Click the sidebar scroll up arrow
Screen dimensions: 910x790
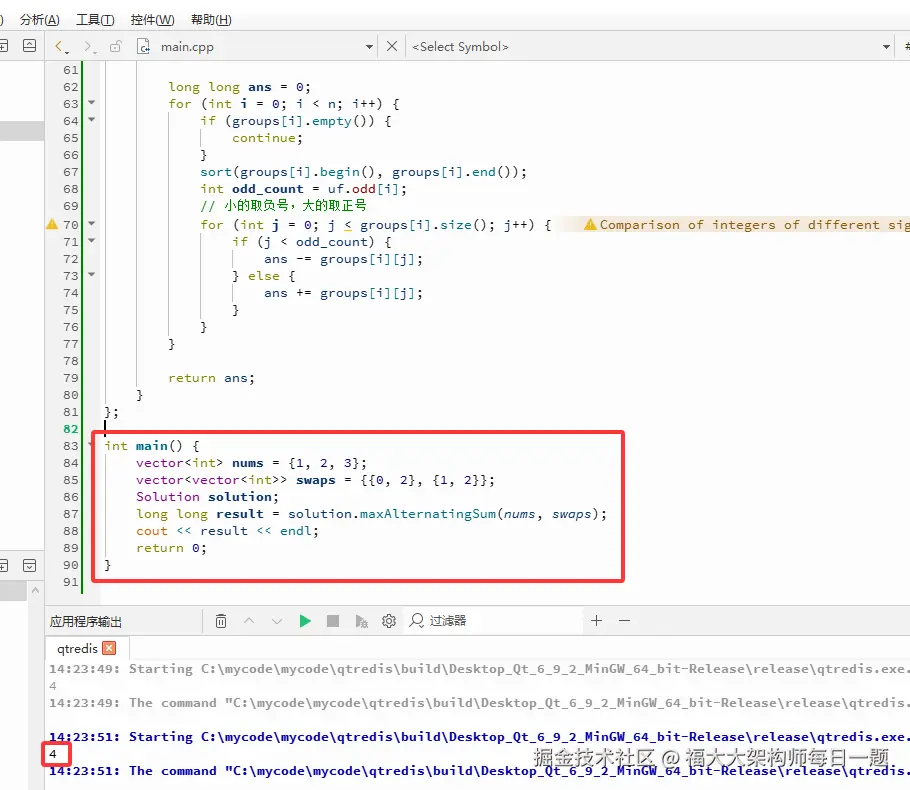pyautogui.click(x=35, y=590)
